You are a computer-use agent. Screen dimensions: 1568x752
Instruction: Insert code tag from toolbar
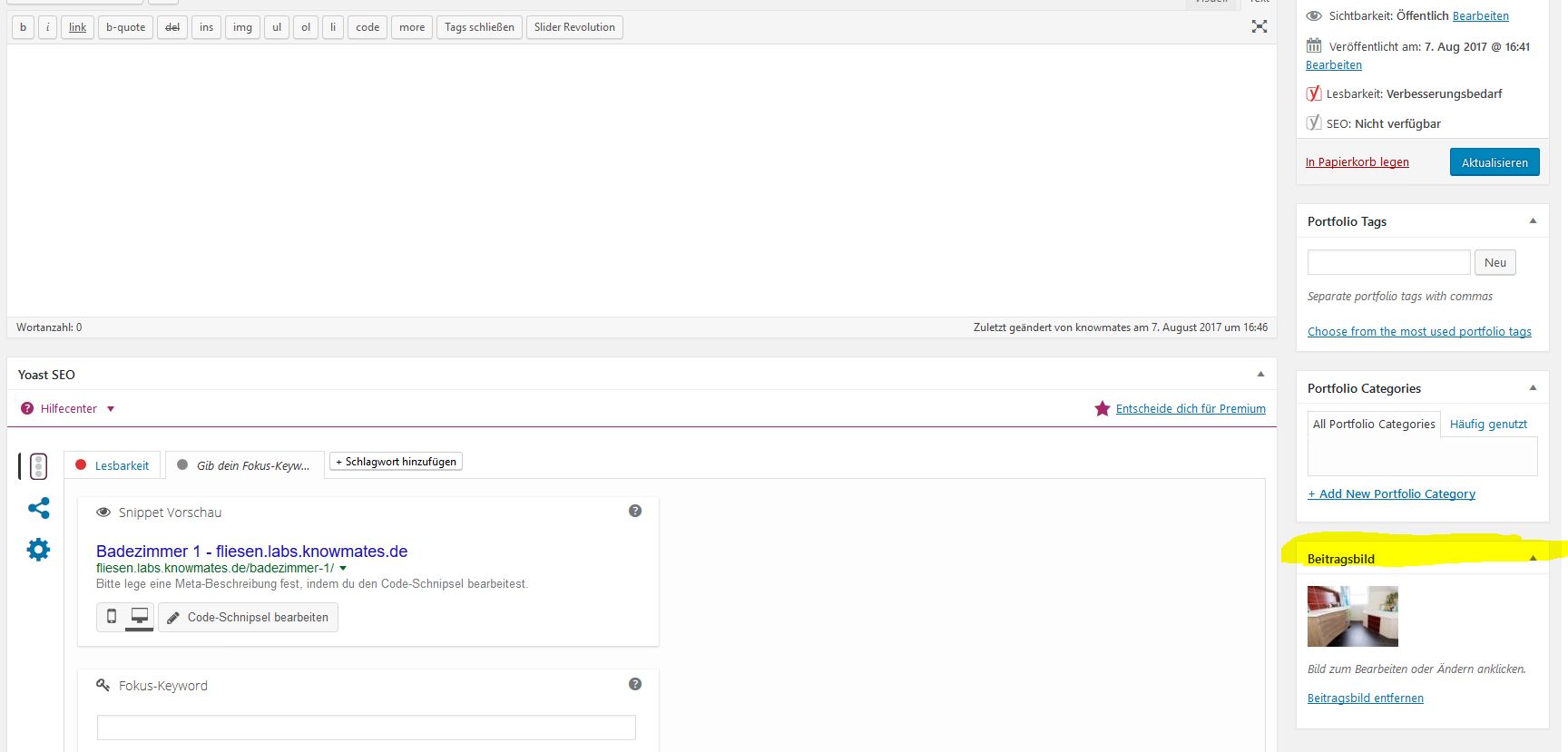(x=367, y=27)
